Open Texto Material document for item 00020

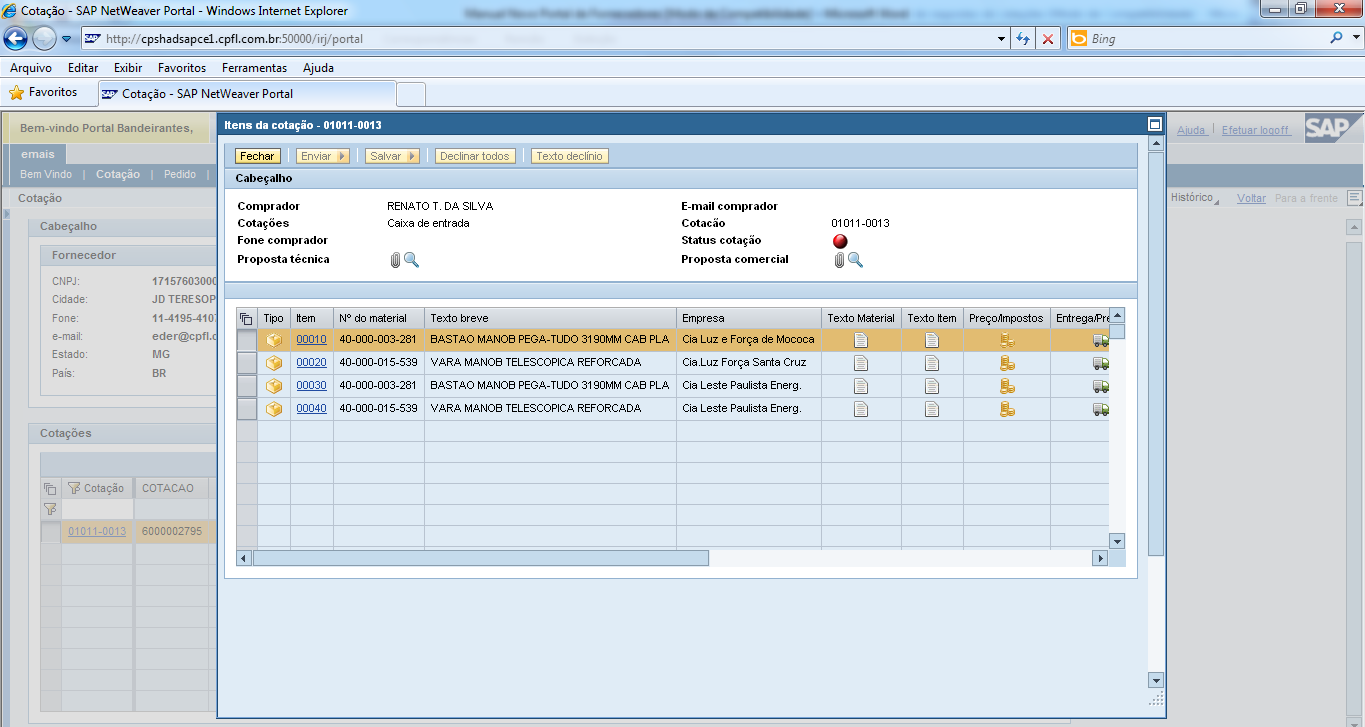click(x=860, y=363)
